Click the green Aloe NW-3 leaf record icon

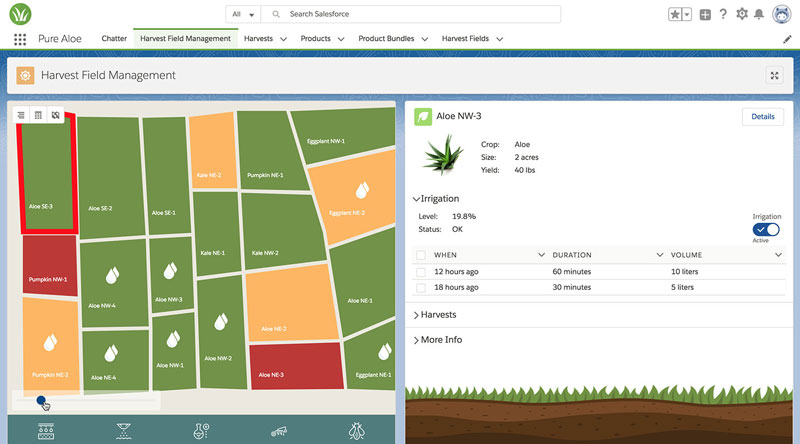423,117
